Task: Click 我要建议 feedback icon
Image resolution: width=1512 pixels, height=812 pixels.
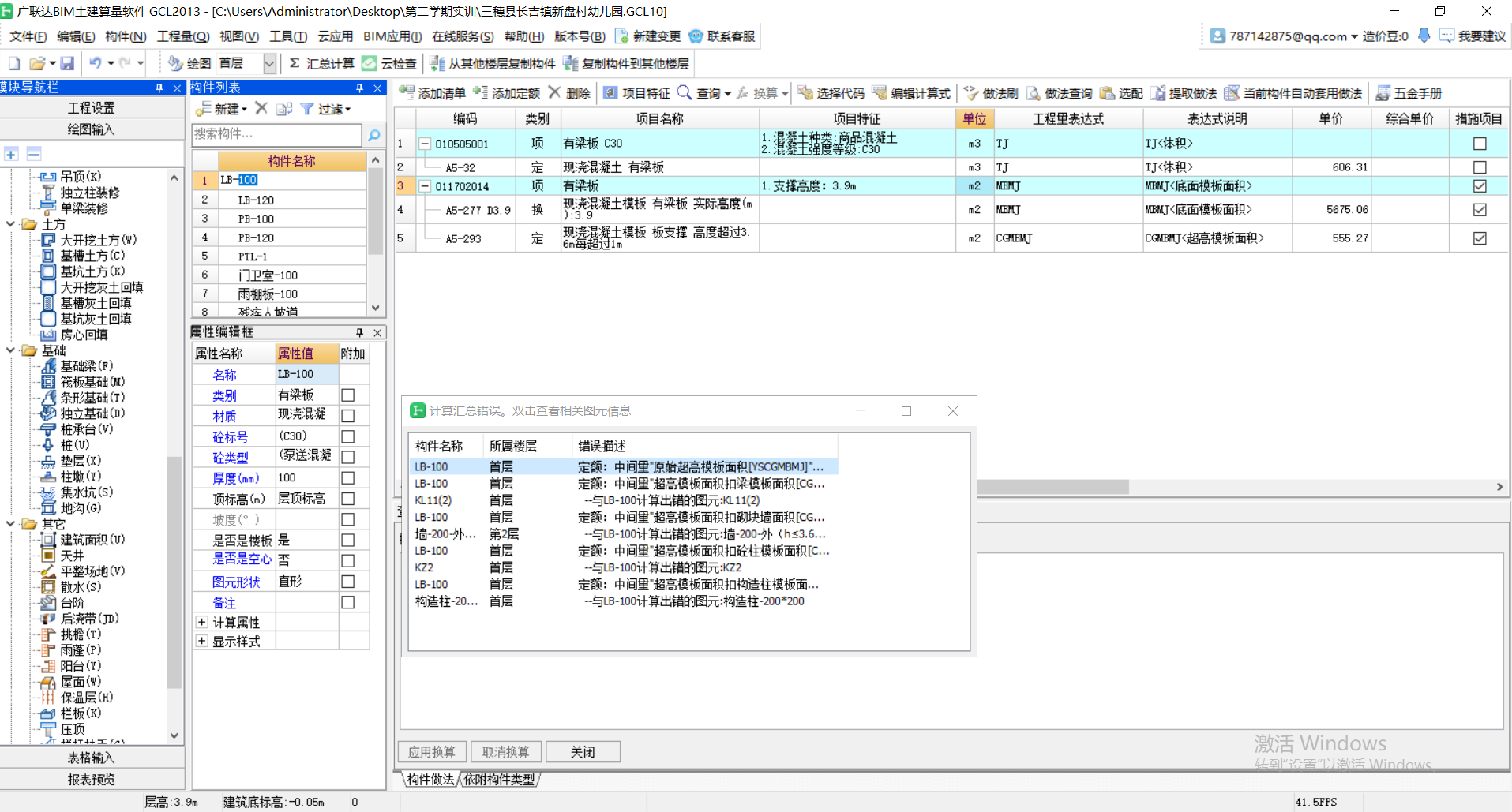Action: [1447, 36]
